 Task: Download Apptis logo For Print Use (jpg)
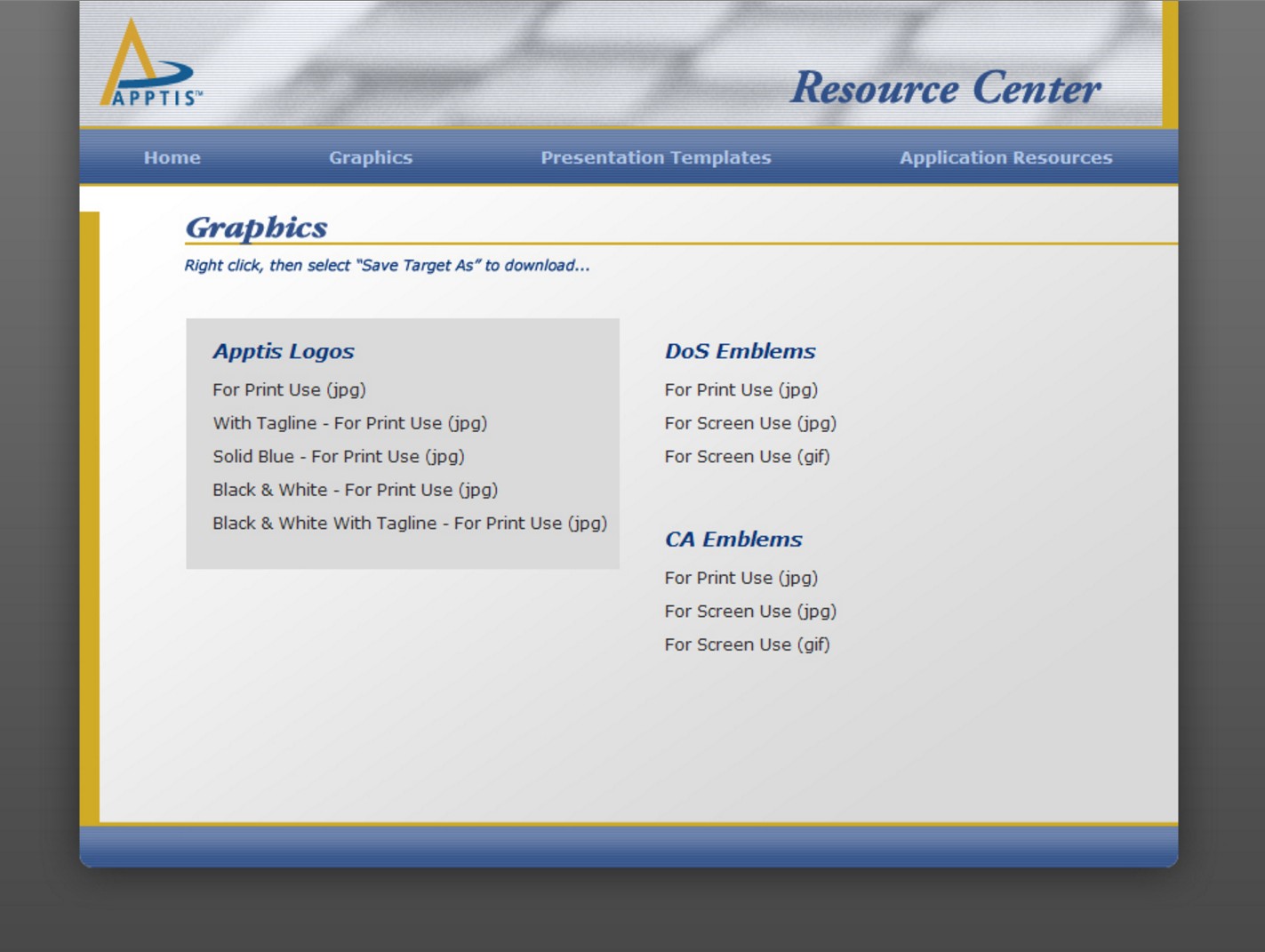(288, 389)
